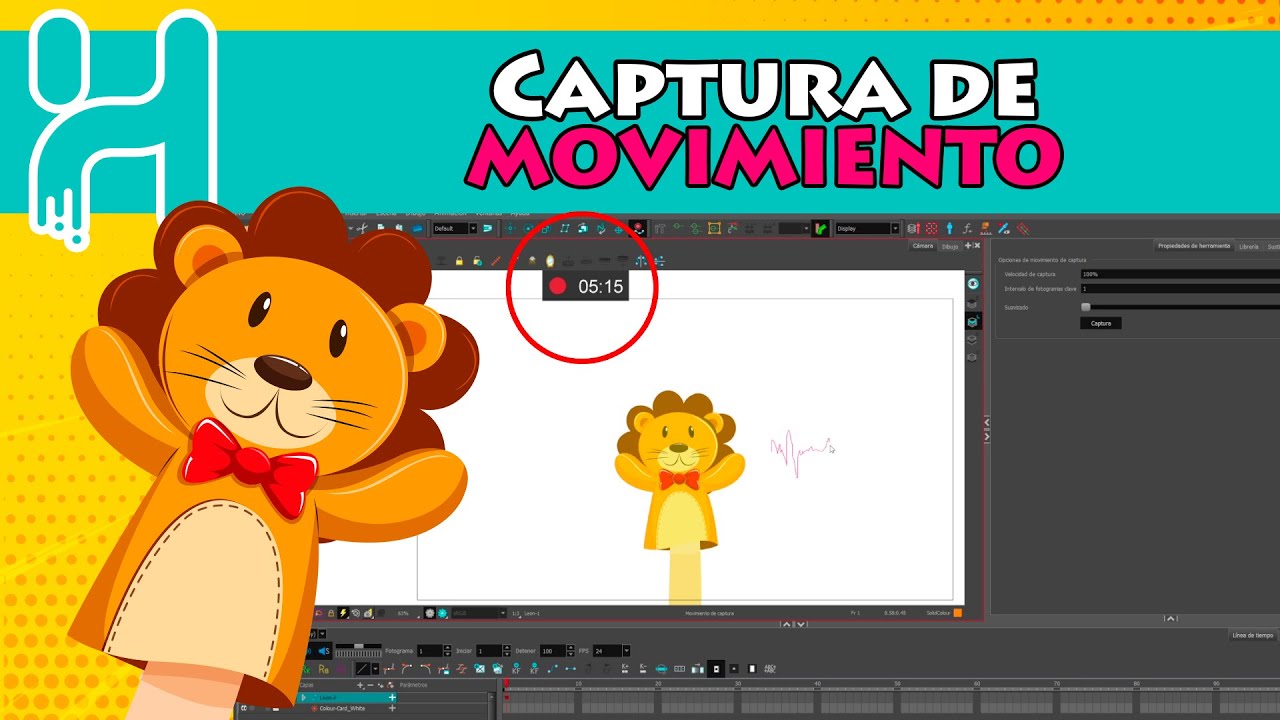Image resolution: width=1280 pixels, height=720 pixels.
Task: Add a layer with the Capas plus button
Action: tap(360, 685)
